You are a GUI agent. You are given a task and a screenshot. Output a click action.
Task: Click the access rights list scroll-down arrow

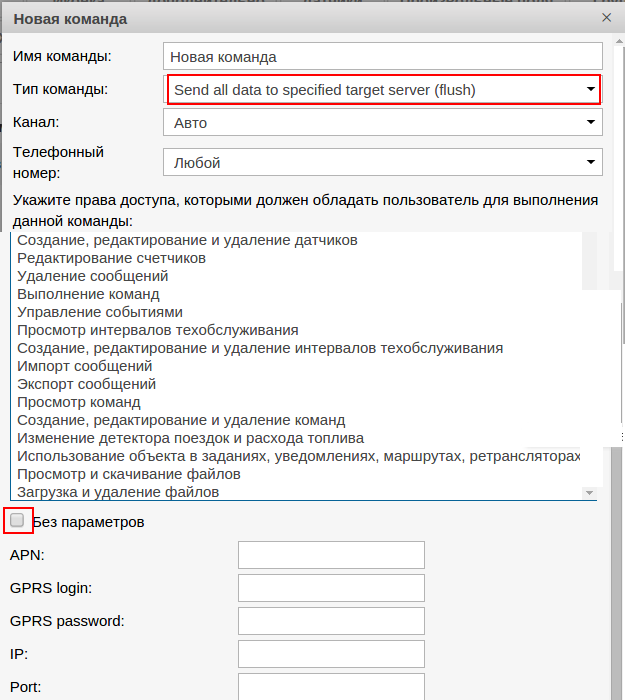point(589,493)
